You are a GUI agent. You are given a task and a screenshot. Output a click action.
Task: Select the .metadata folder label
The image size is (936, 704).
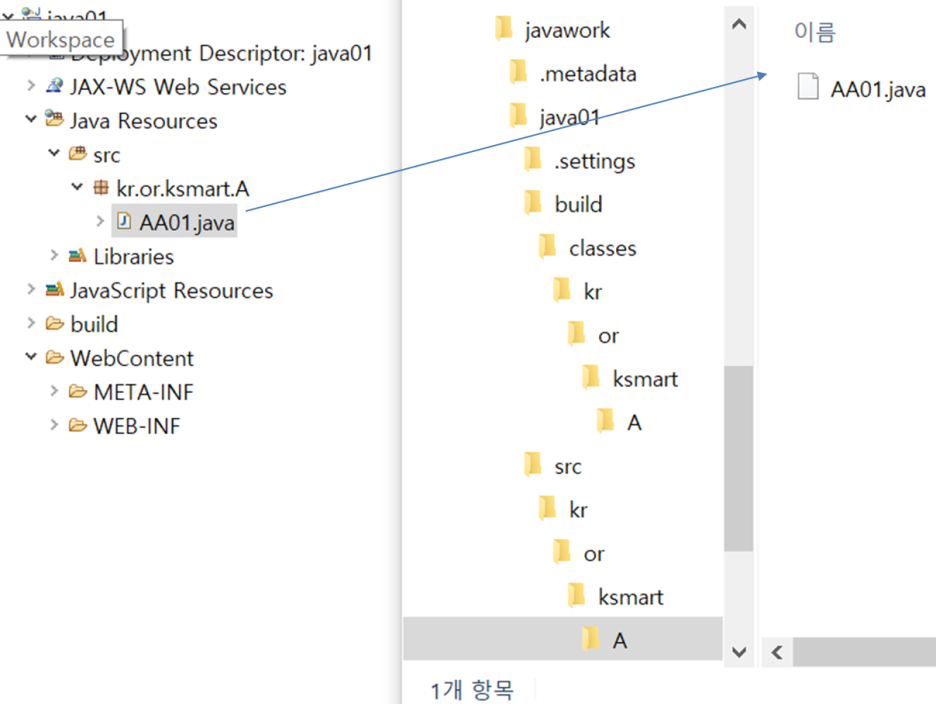tap(587, 73)
